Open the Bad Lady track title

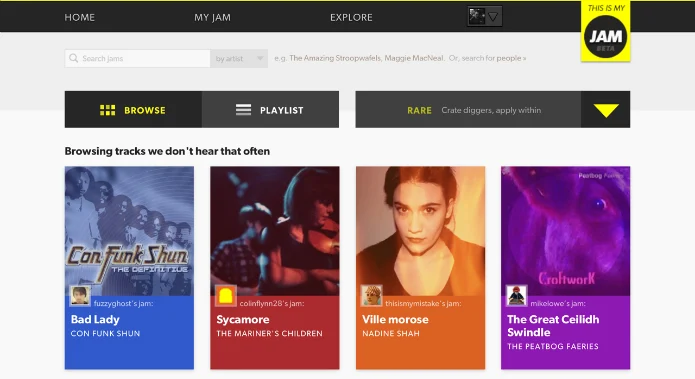tap(95, 319)
